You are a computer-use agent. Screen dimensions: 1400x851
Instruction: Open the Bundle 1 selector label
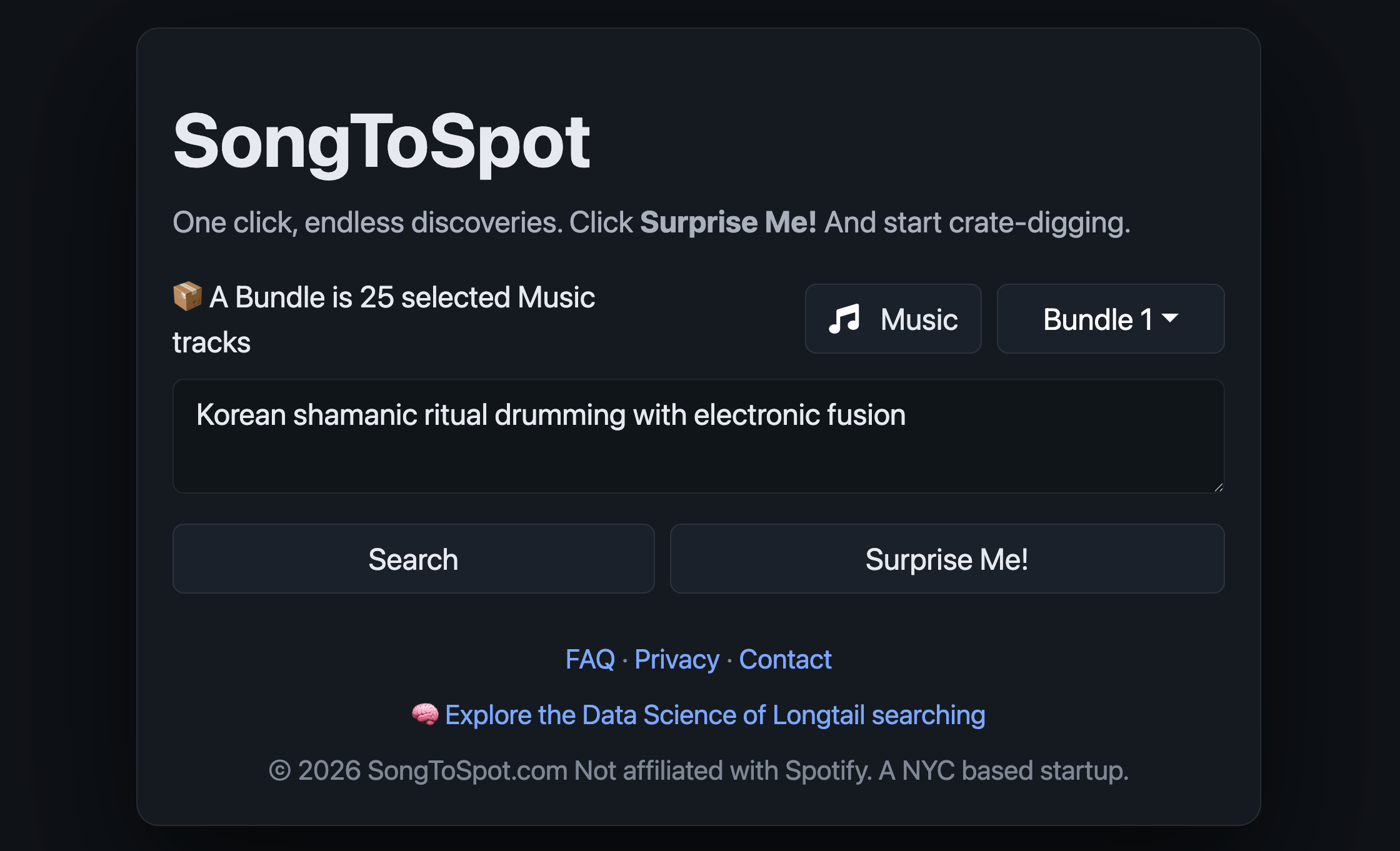pos(1097,319)
